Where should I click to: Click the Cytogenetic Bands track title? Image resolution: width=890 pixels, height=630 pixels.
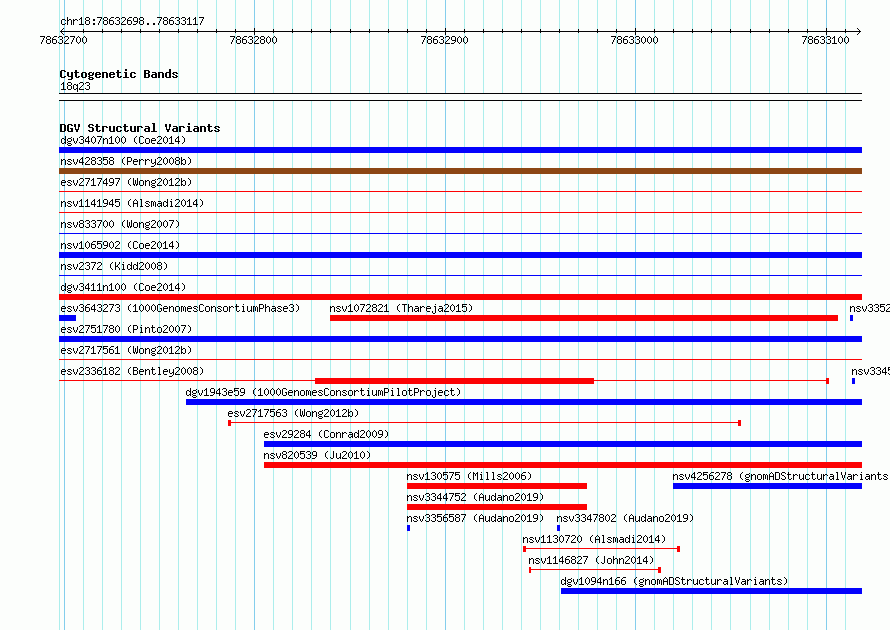pos(119,74)
